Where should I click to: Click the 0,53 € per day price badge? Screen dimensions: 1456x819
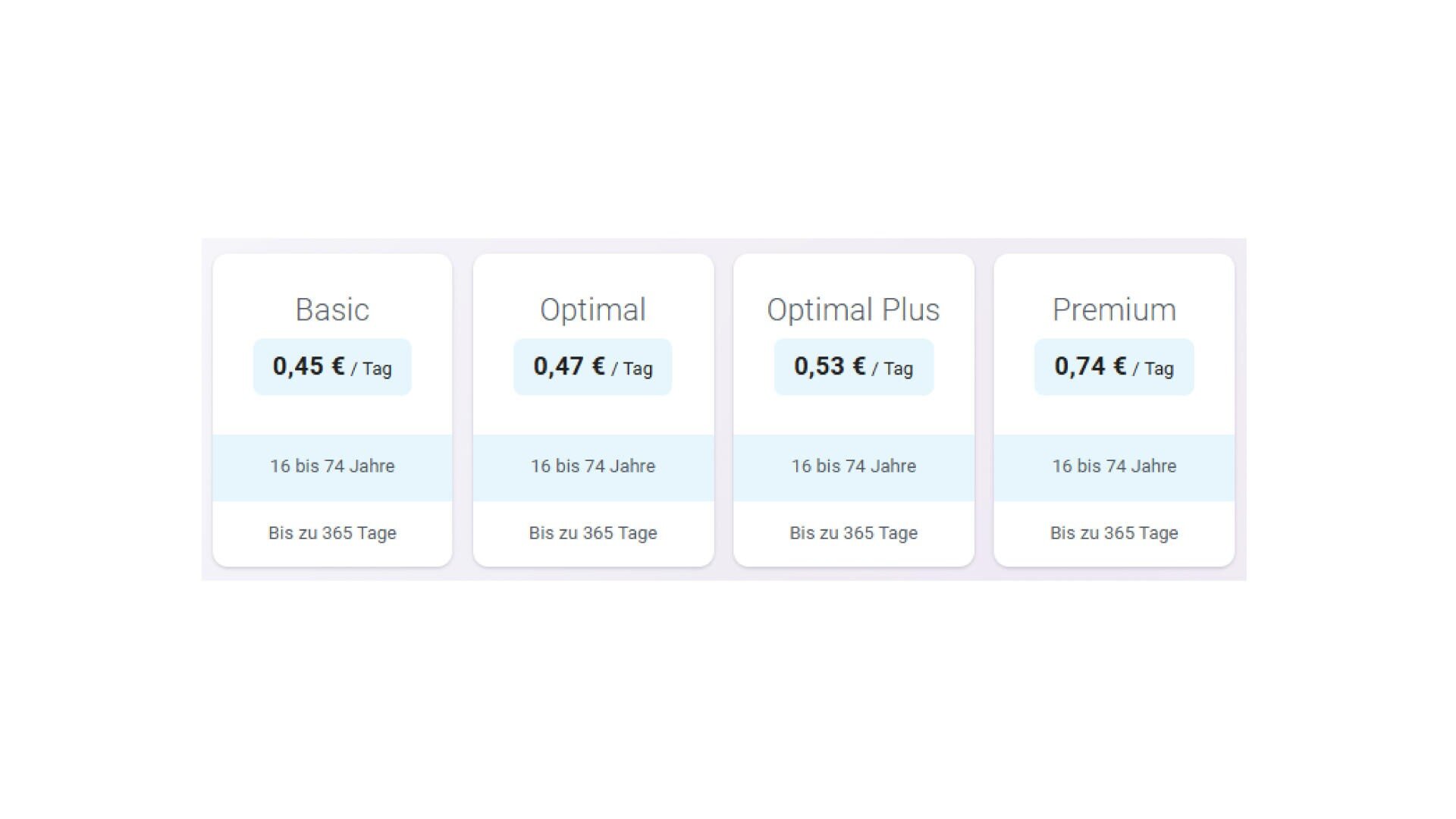point(853,366)
